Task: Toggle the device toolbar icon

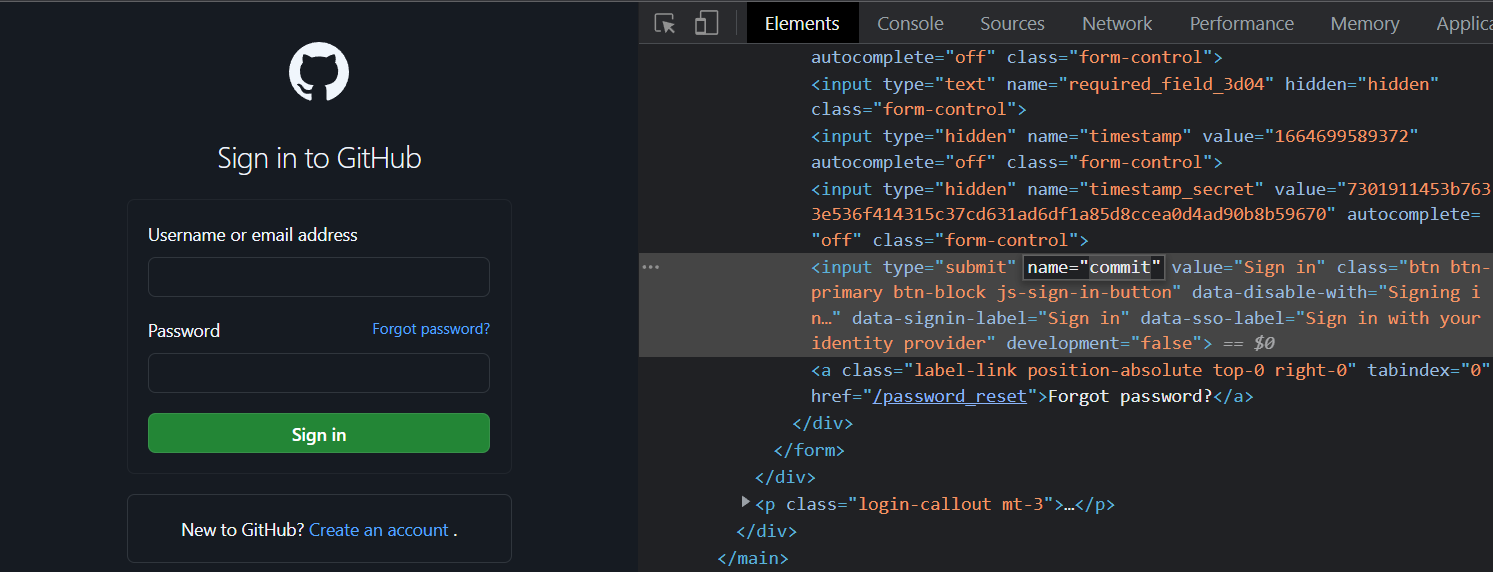Action: tap(707, 23)
